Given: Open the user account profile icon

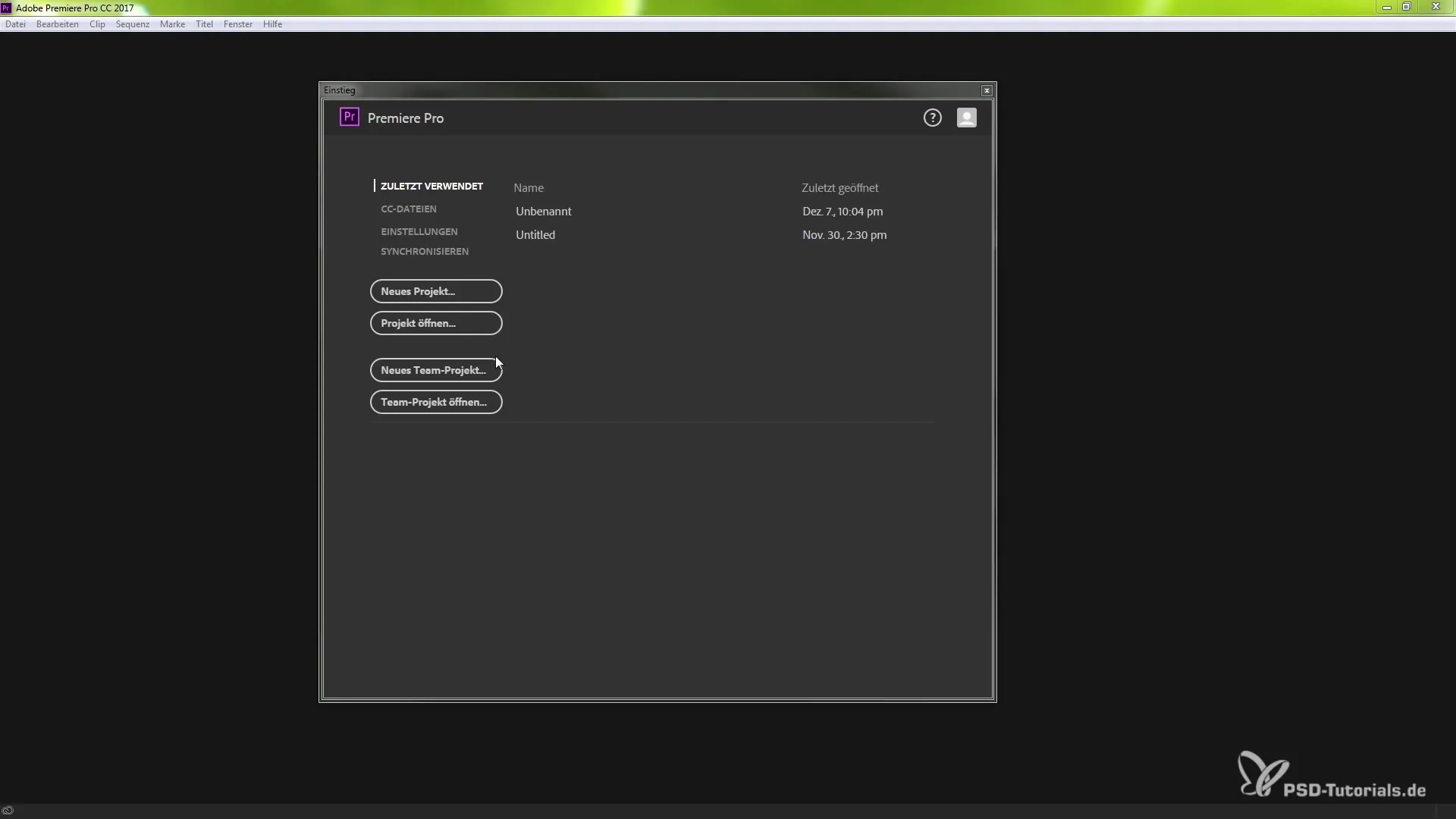Looking at the screenshot, I should [x=966, y=118].
